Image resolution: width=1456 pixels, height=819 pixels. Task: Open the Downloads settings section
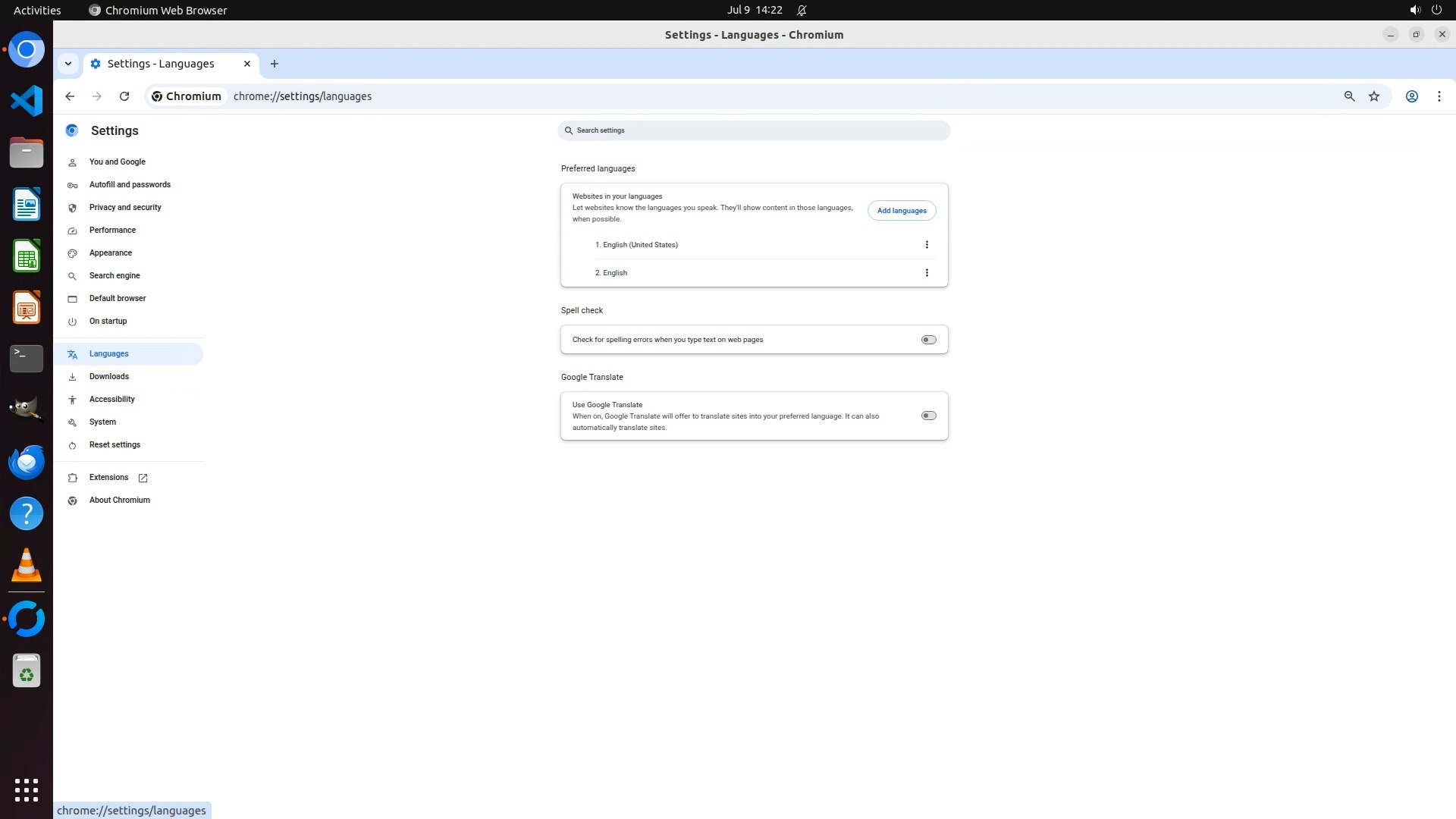(x=109, y=376)
